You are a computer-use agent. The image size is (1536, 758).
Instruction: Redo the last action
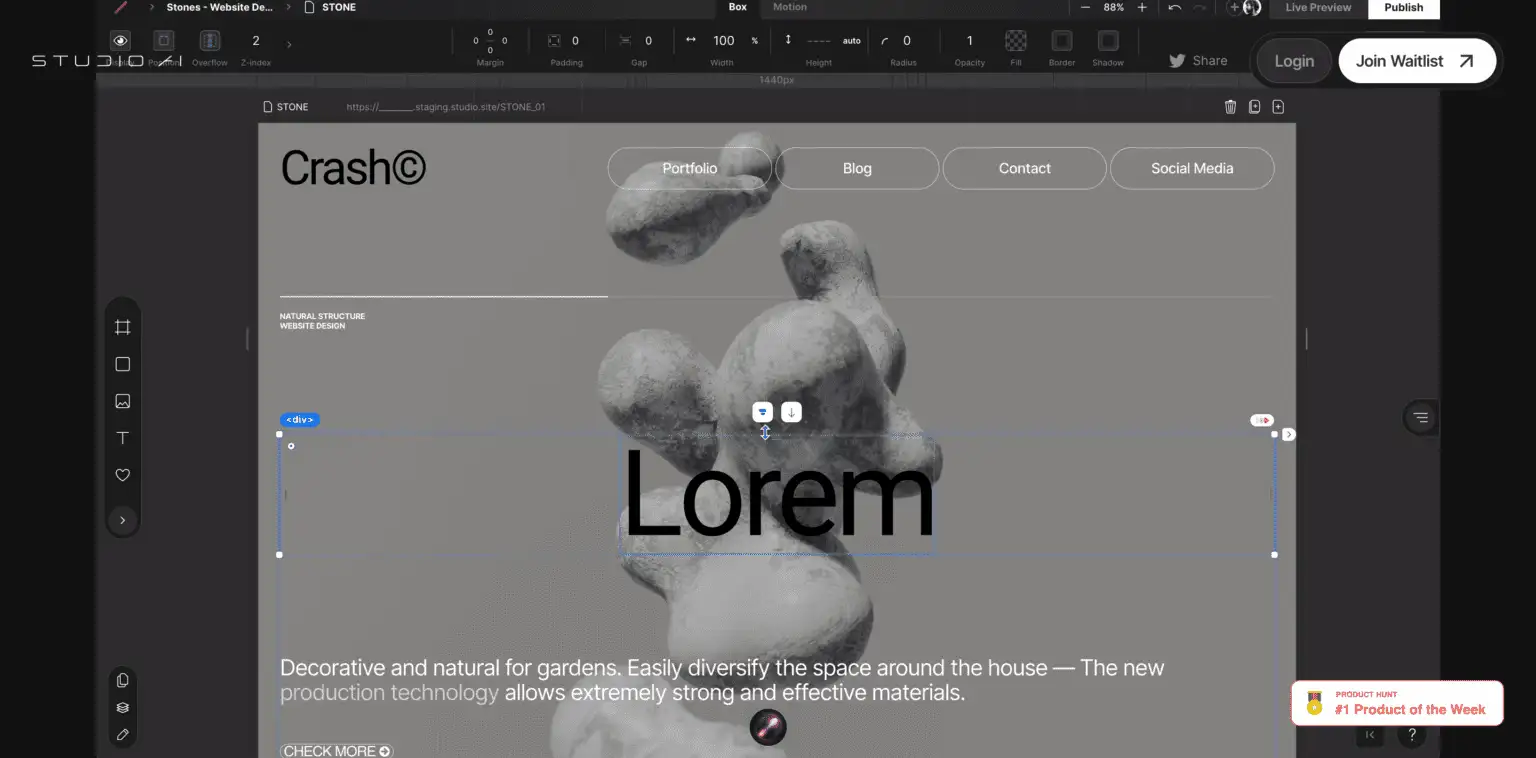1200,7
